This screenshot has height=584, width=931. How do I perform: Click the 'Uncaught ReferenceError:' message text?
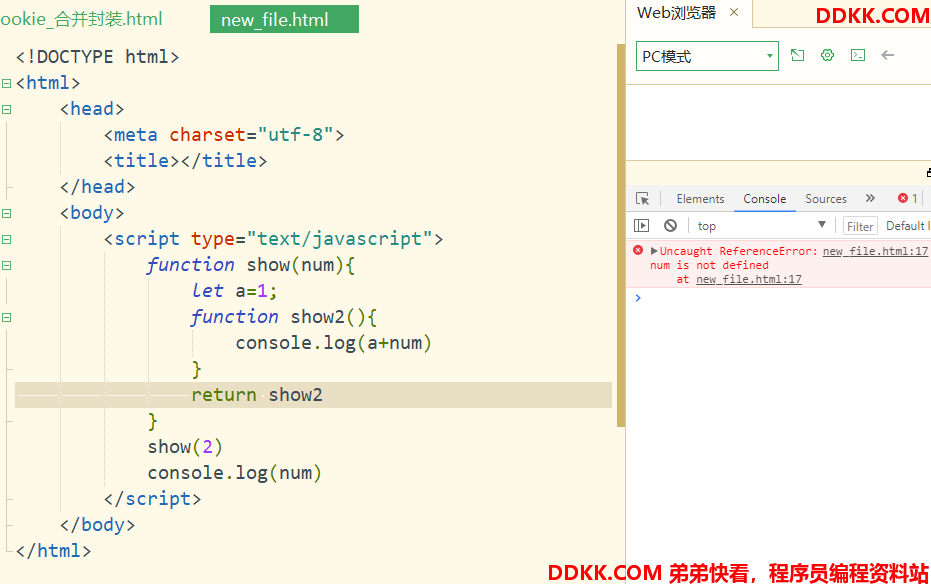739,251
